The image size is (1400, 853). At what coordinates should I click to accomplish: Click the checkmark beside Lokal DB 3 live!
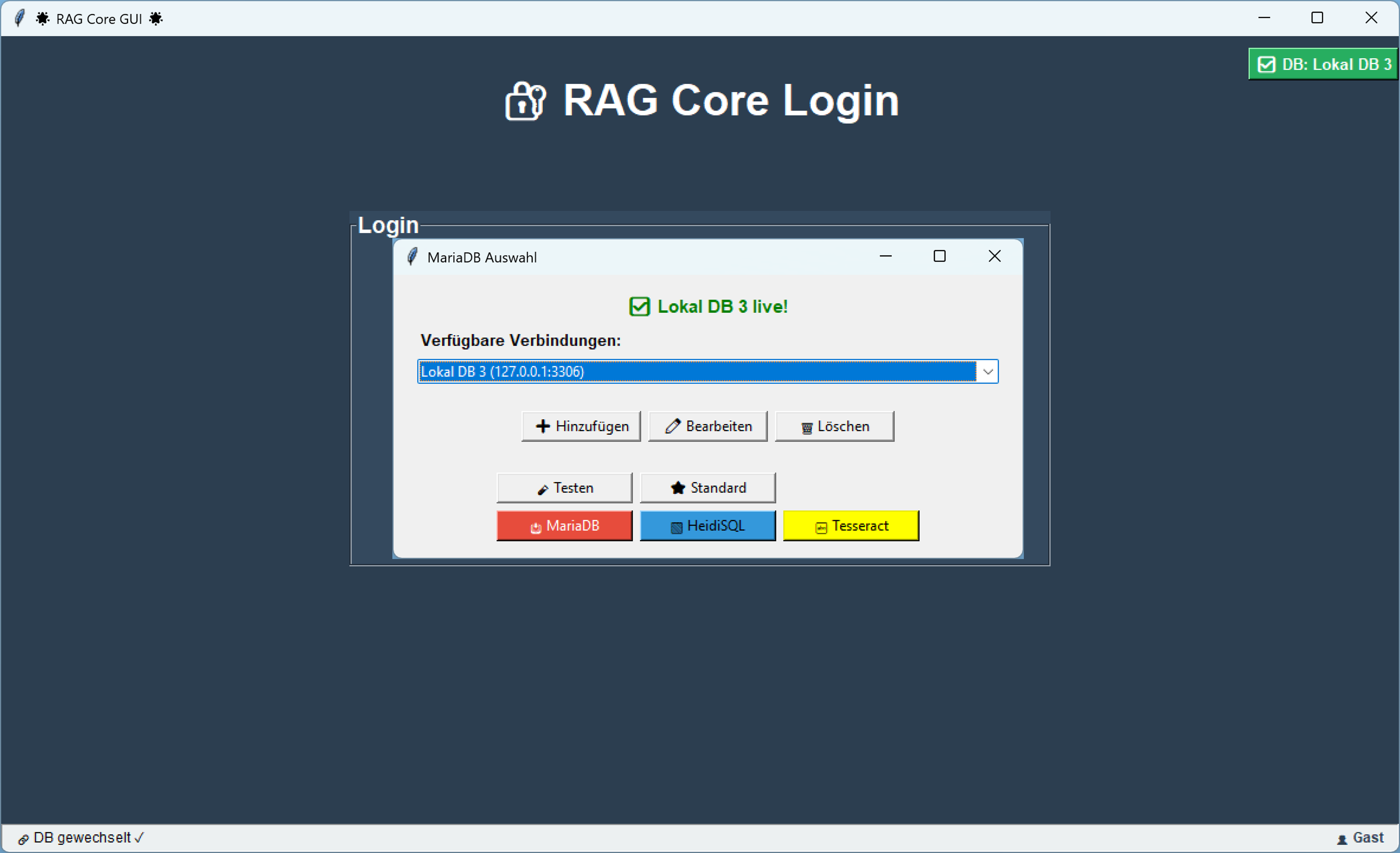click(x=639, y=307)
